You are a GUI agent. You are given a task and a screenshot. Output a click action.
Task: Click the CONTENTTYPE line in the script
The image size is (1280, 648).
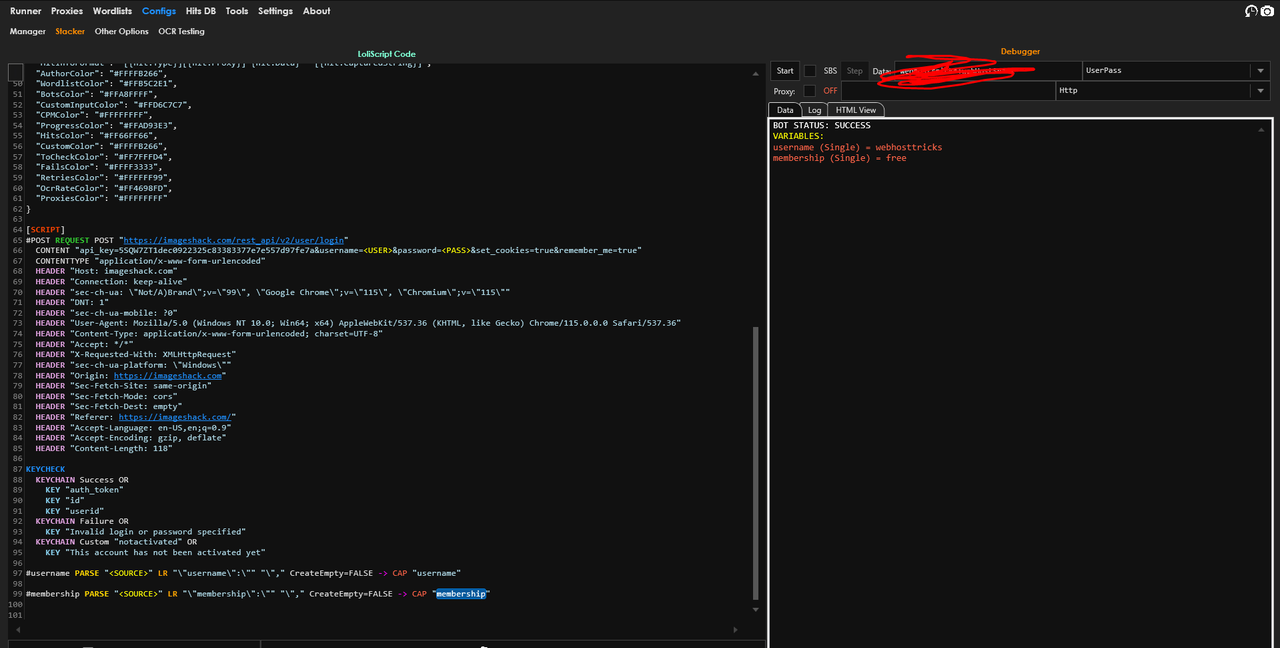pos(150,261)
